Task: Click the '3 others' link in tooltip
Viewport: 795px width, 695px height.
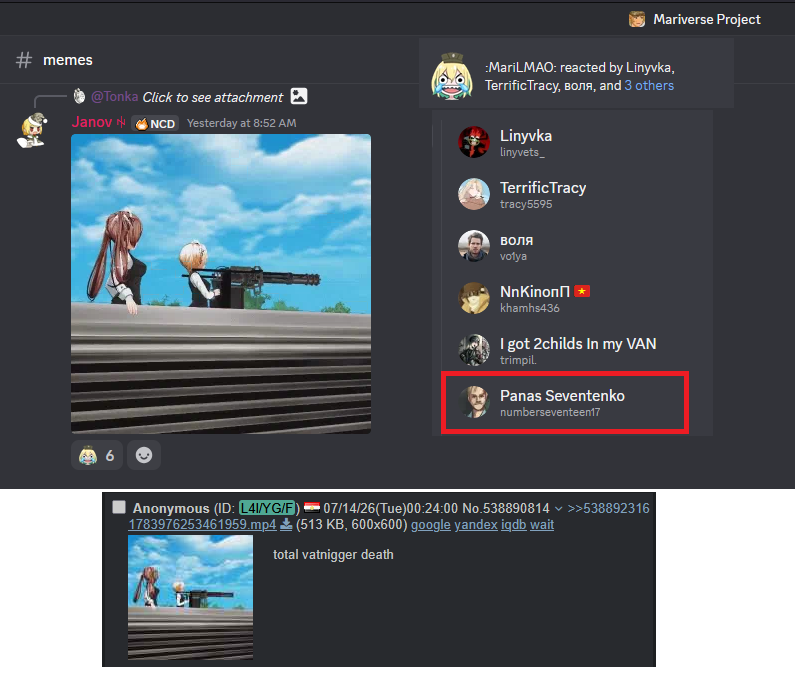Action: pos(649,85)
